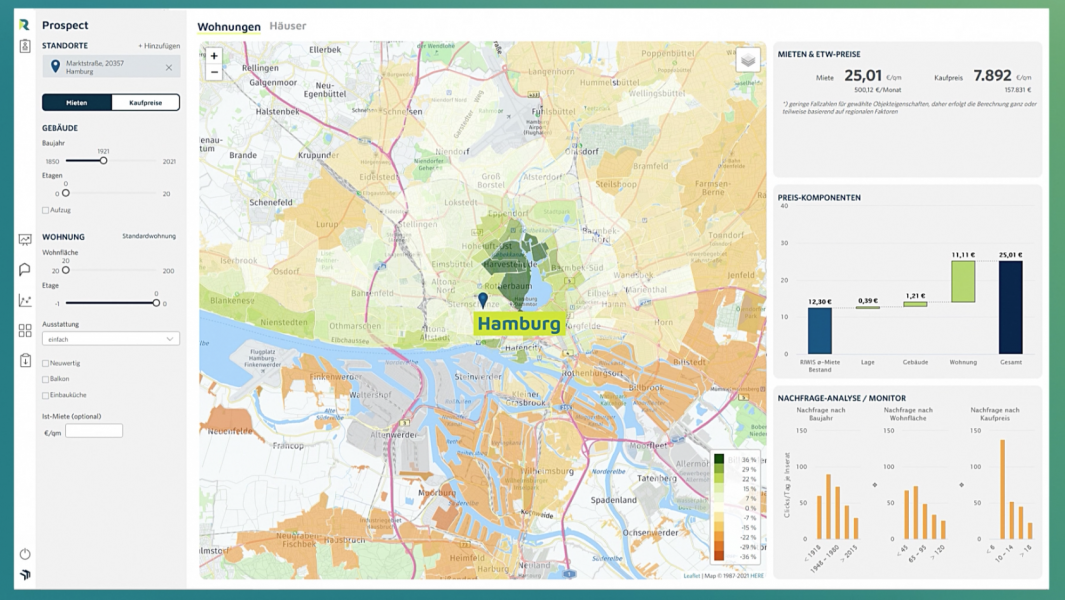Viewport: 1065px width, 600px height.
Task: Open the Ausstattung dropdown
Action: coord(111,339)
